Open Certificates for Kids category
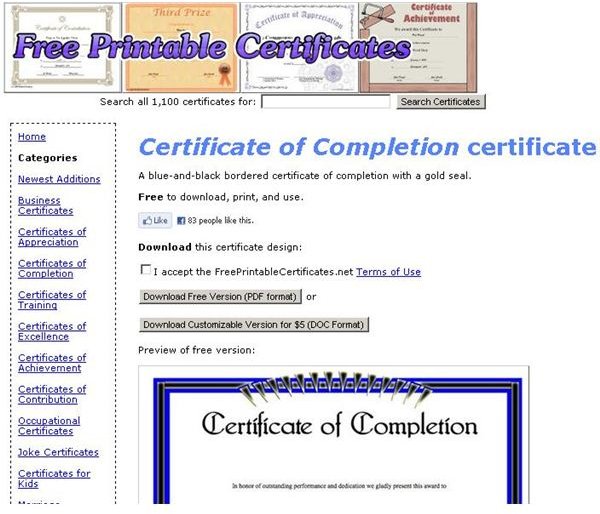This screenshot has width=600, height=514. 54,478
